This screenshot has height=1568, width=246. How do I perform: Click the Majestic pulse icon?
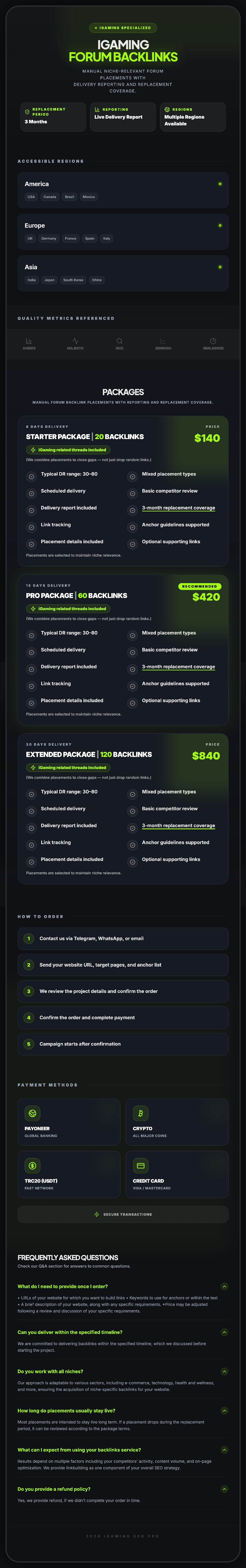pos(75,341)
